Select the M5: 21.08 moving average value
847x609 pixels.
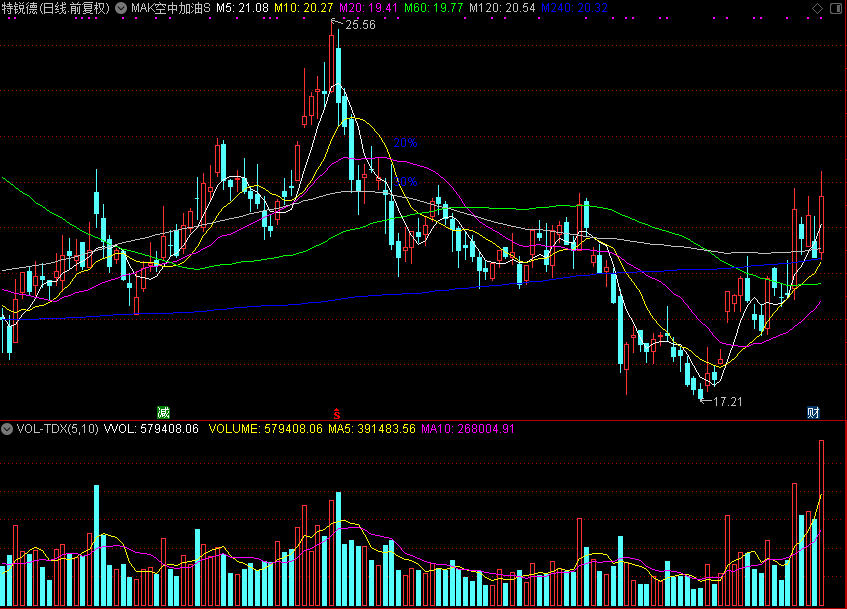tap(243, 8)
